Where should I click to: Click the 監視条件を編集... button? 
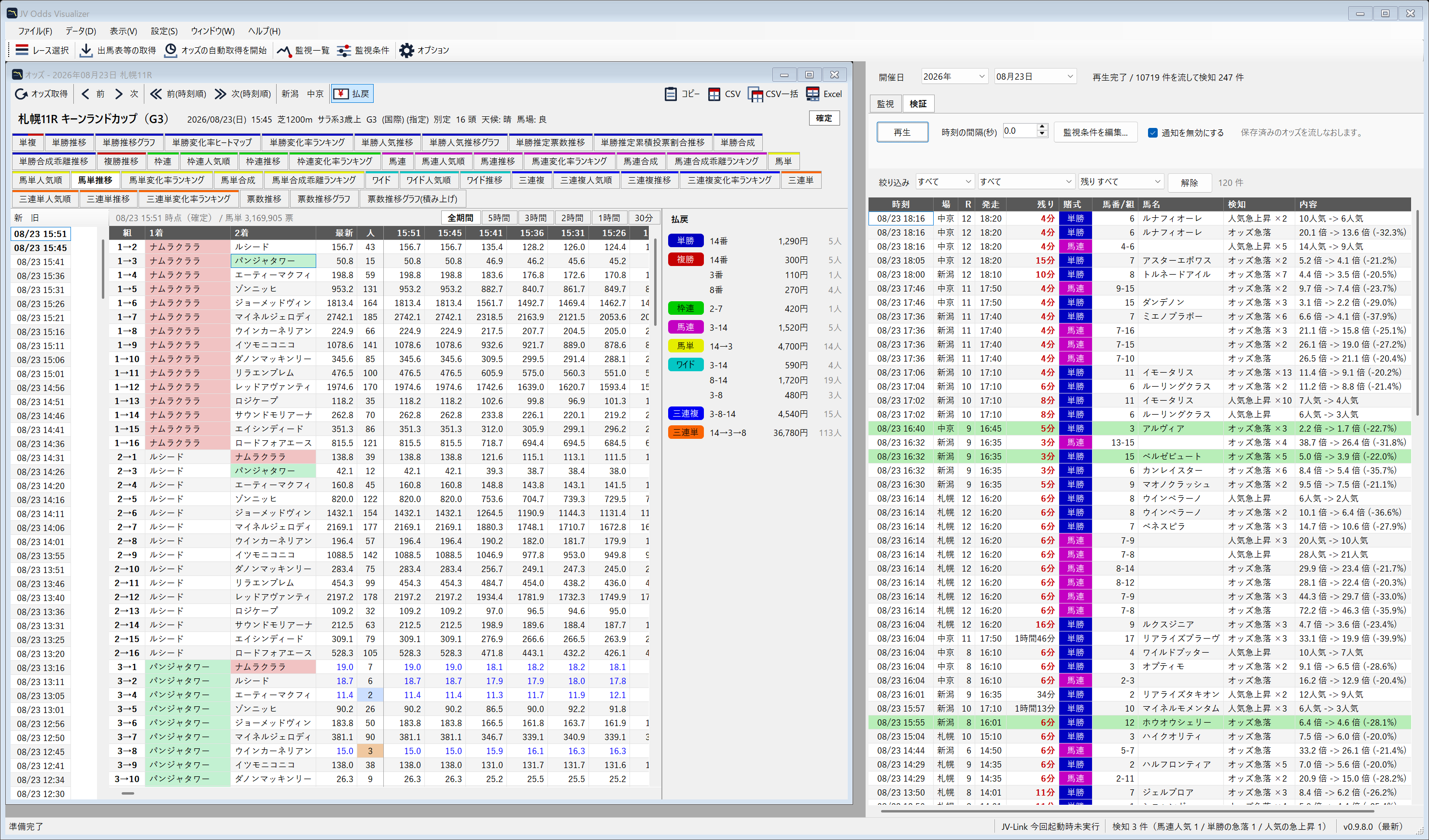(x=1095, y=132)
